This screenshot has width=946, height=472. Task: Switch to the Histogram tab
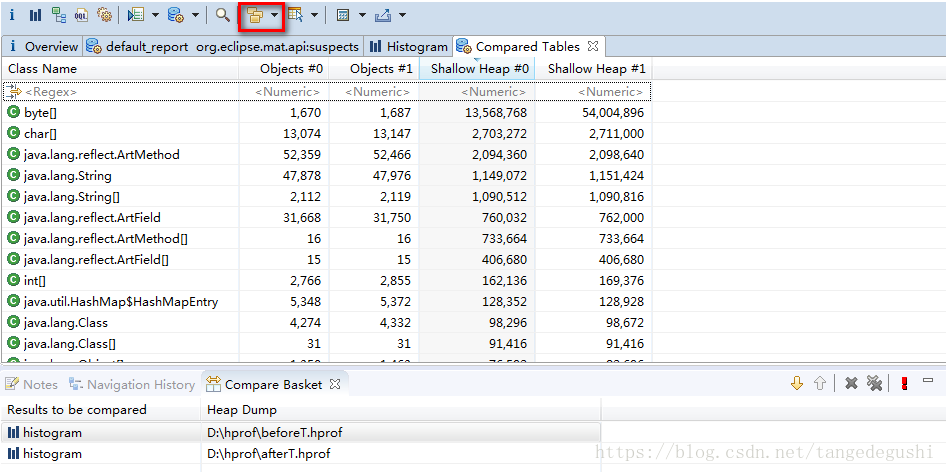(408, 46)
